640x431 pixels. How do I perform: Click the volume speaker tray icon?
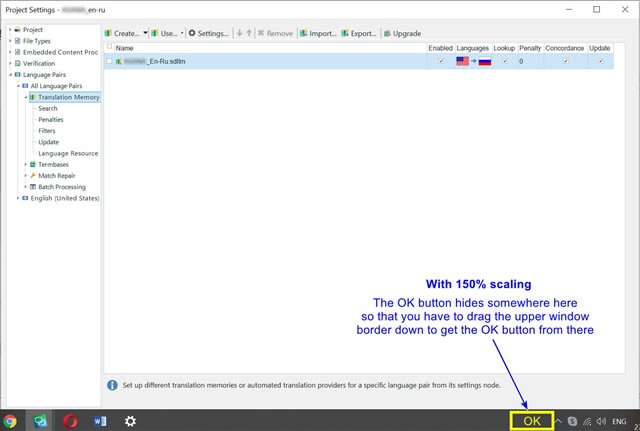coord(601,421)
